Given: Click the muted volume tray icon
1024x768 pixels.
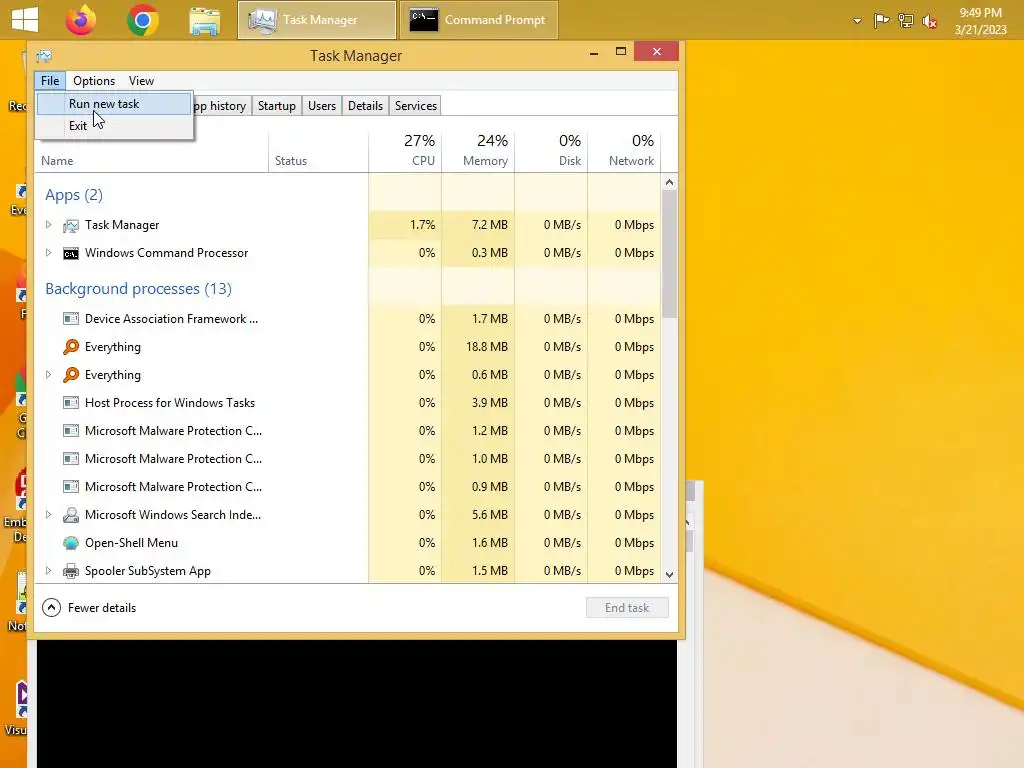Looking at the screenshot, I should pyautogui.click(x=929, y=22).
